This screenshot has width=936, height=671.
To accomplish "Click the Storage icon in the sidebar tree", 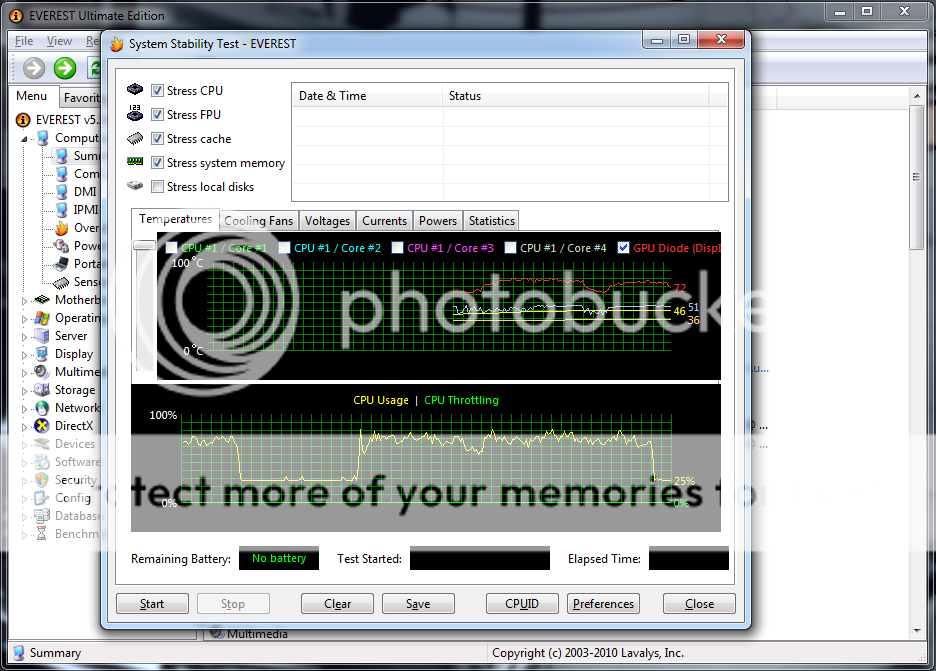I will click(x=42, y=390).
